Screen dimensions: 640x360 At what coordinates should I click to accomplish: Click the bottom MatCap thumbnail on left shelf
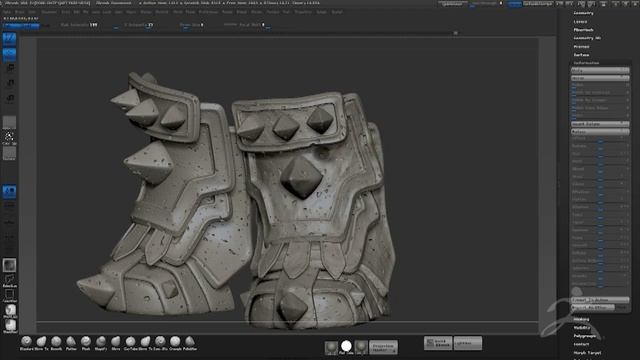11,325
